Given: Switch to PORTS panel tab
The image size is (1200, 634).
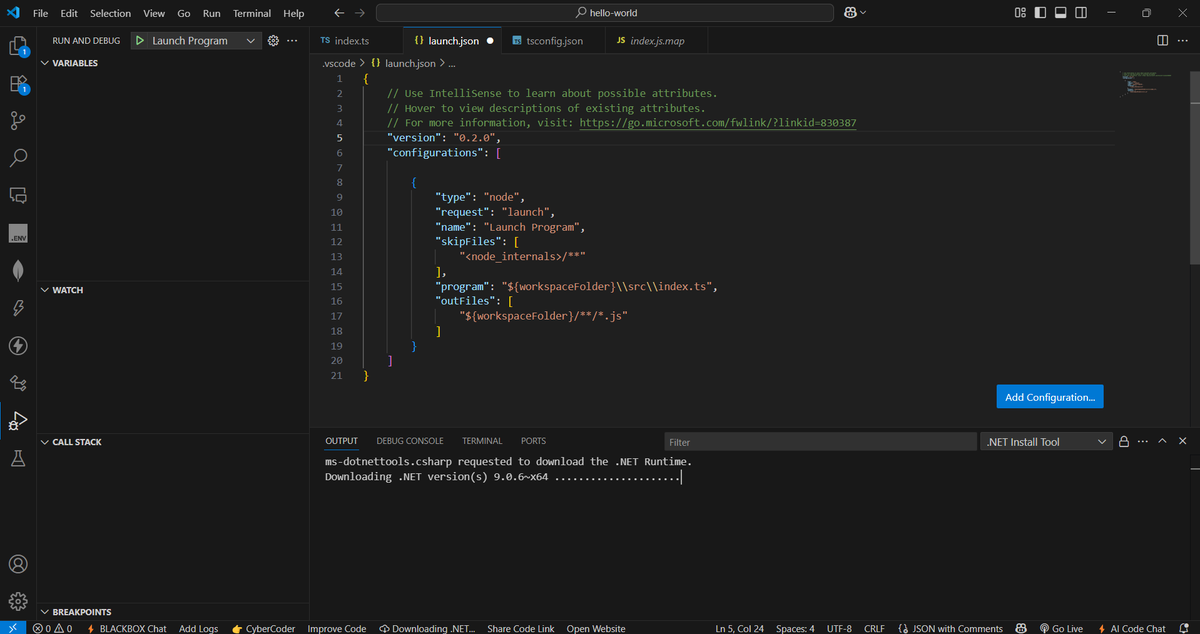Looking at the screenshot, I should coord(533,441).
